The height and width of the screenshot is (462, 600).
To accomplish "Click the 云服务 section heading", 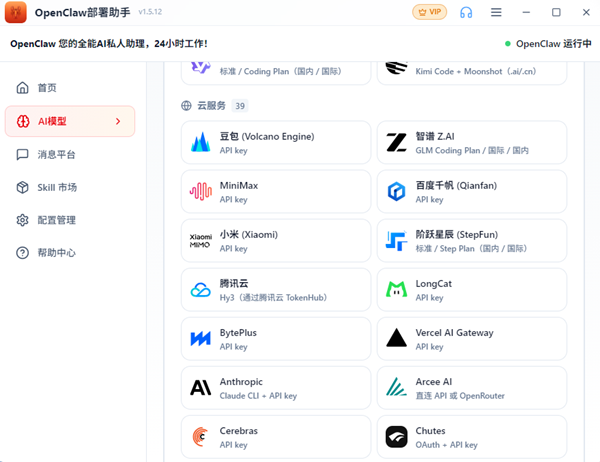I will pos(211,106).
